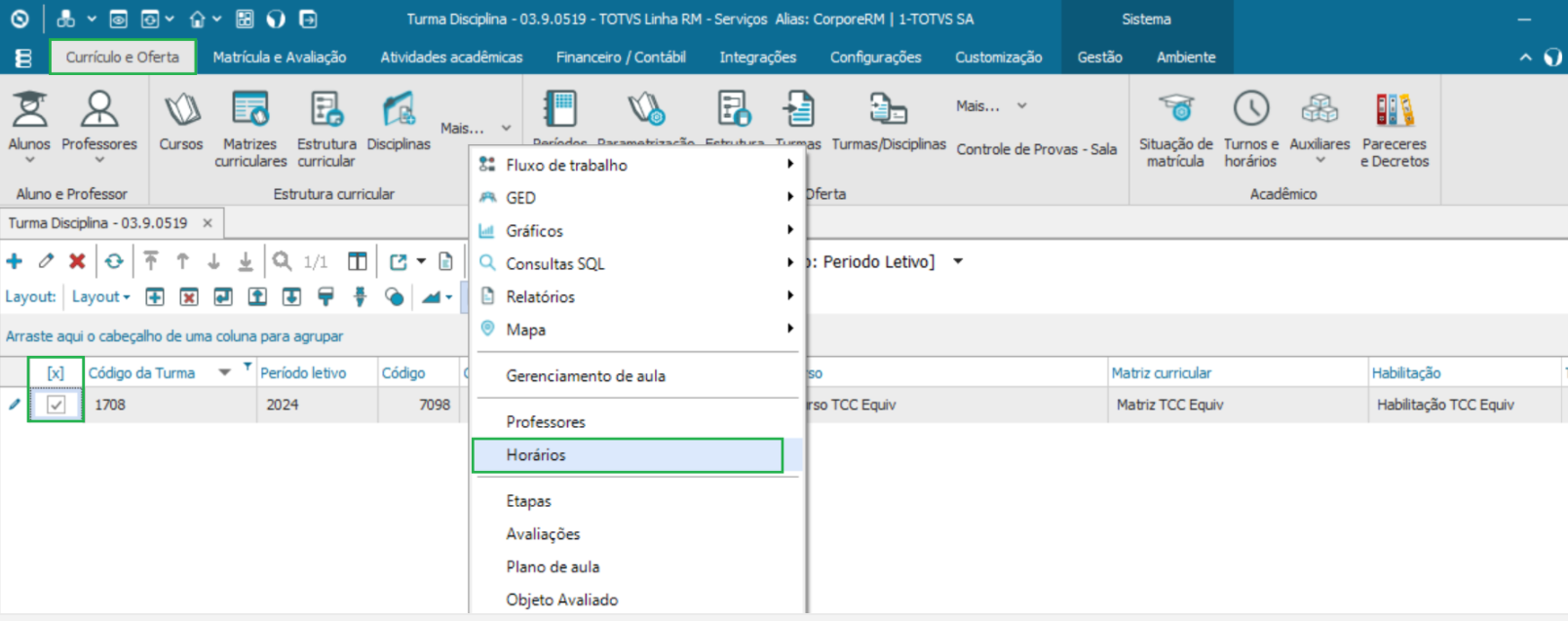
Task: Click the layout add-column plus icon
Action: [x=155, y=296]
